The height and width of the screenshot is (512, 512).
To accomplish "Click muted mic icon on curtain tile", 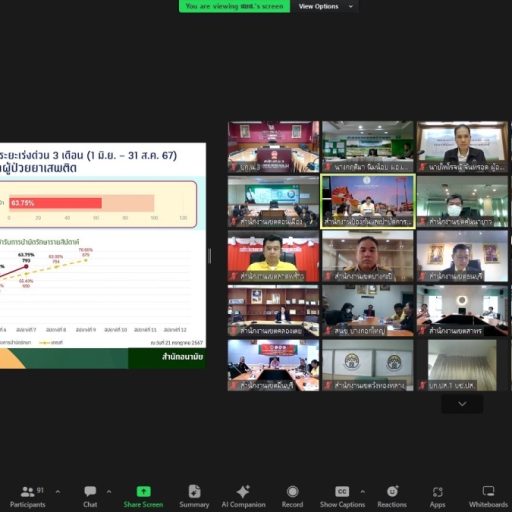I will [x=423, y=385].
